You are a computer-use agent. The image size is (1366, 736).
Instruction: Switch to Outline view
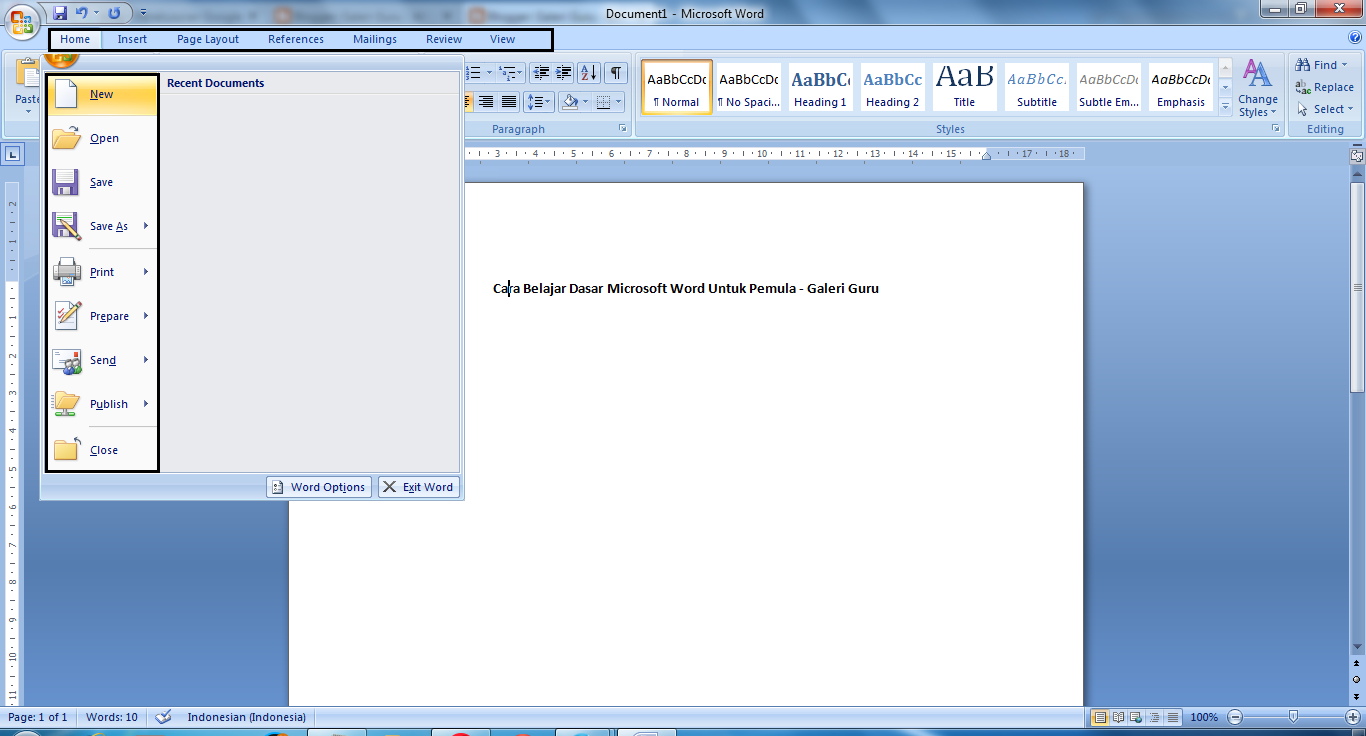click(1155, 717)
